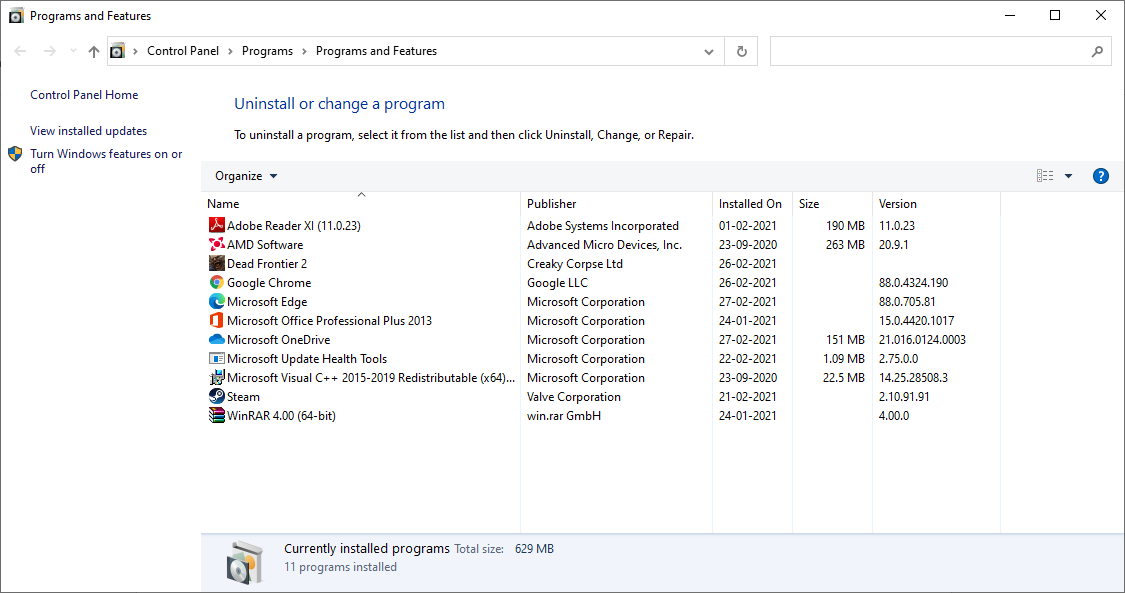Screen dimensions: 1125x593
Task: Open View installed updates link
Action: 88,131
